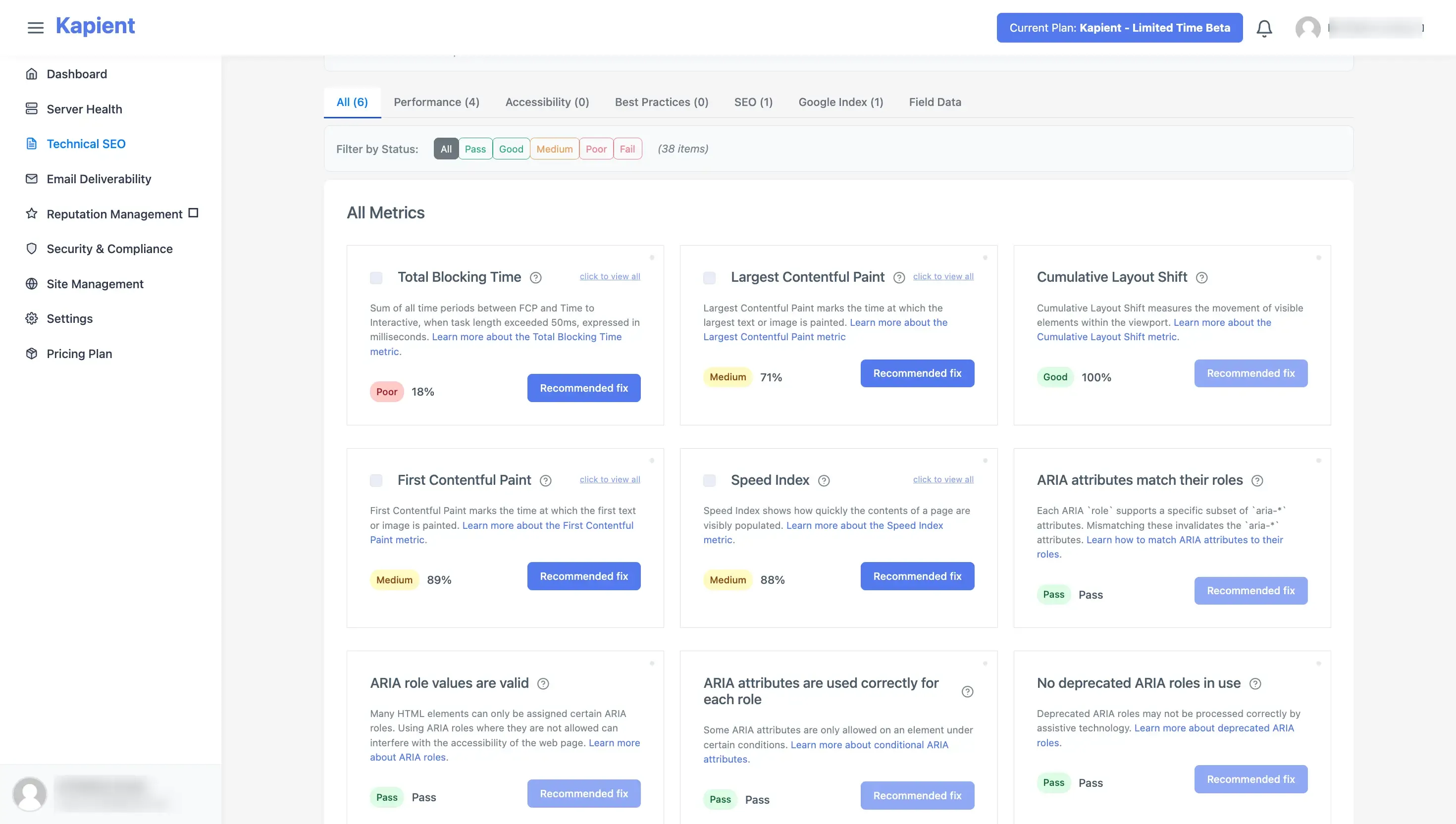Screen dimensions: 1456x824
Task: Open the hamburger menu icon
Action: (x=36, y=27)
